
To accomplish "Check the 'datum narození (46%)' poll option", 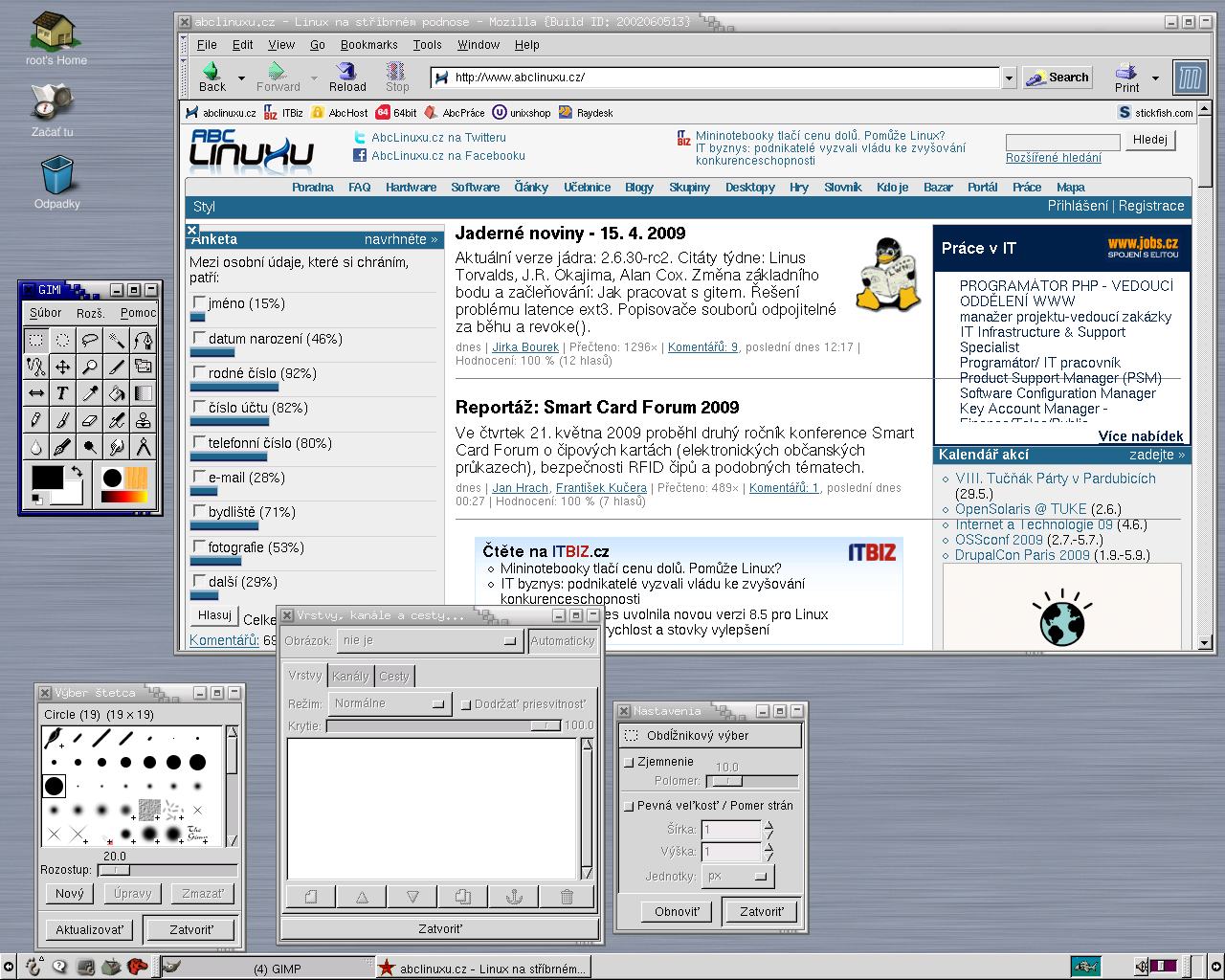I will 199,338.
